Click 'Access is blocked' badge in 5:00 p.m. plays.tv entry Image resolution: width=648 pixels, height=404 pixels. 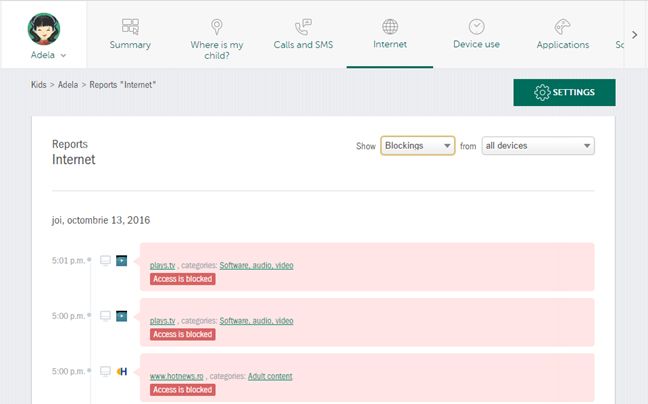[183, 334]
